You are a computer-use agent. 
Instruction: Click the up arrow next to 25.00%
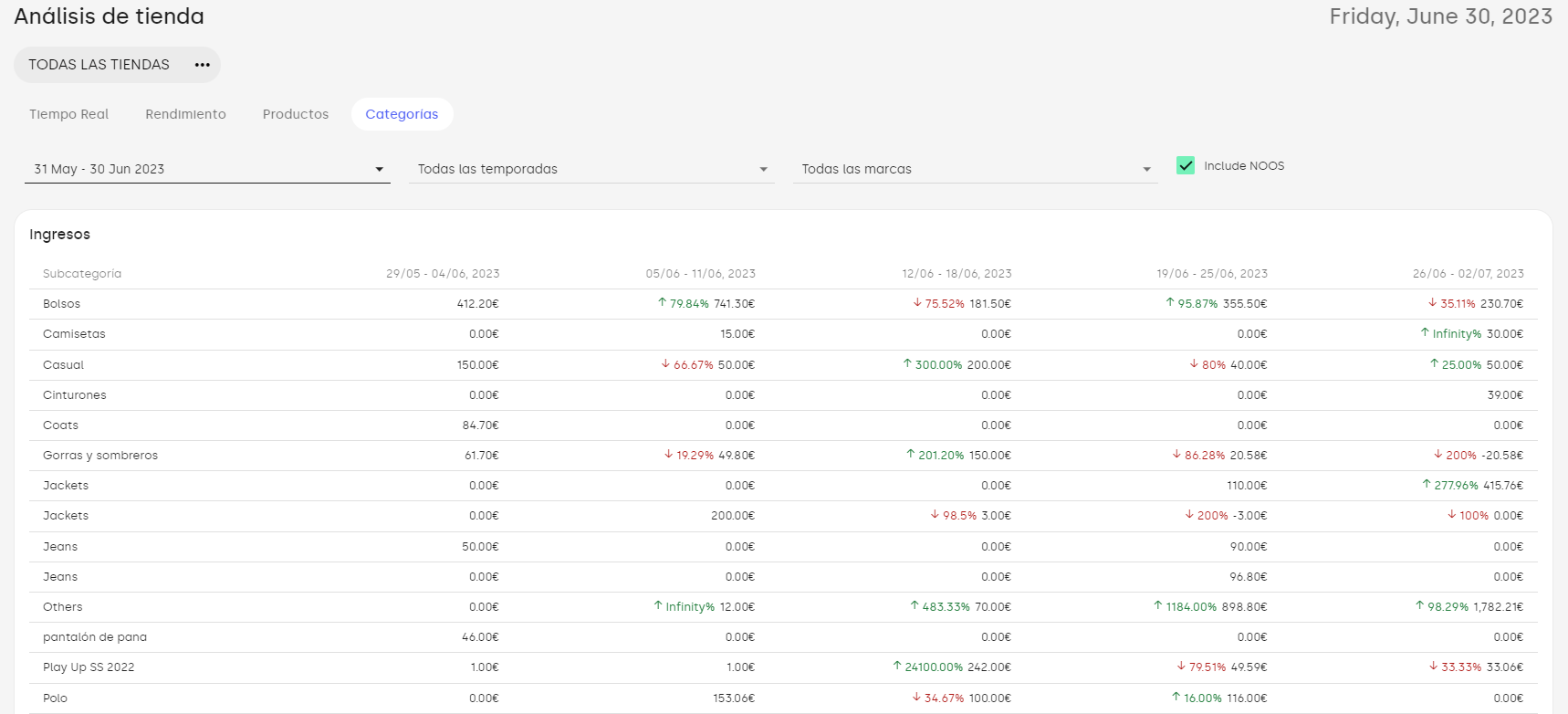(1434, 363)
